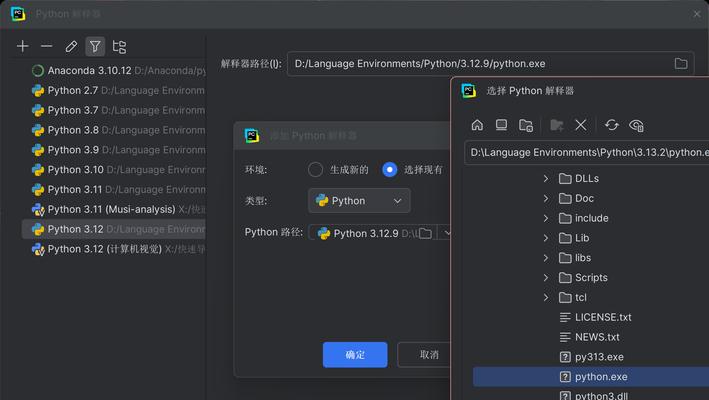Viewport: 709px width, 400px height.
Task: Expand the libs folder
Action: 546,258
